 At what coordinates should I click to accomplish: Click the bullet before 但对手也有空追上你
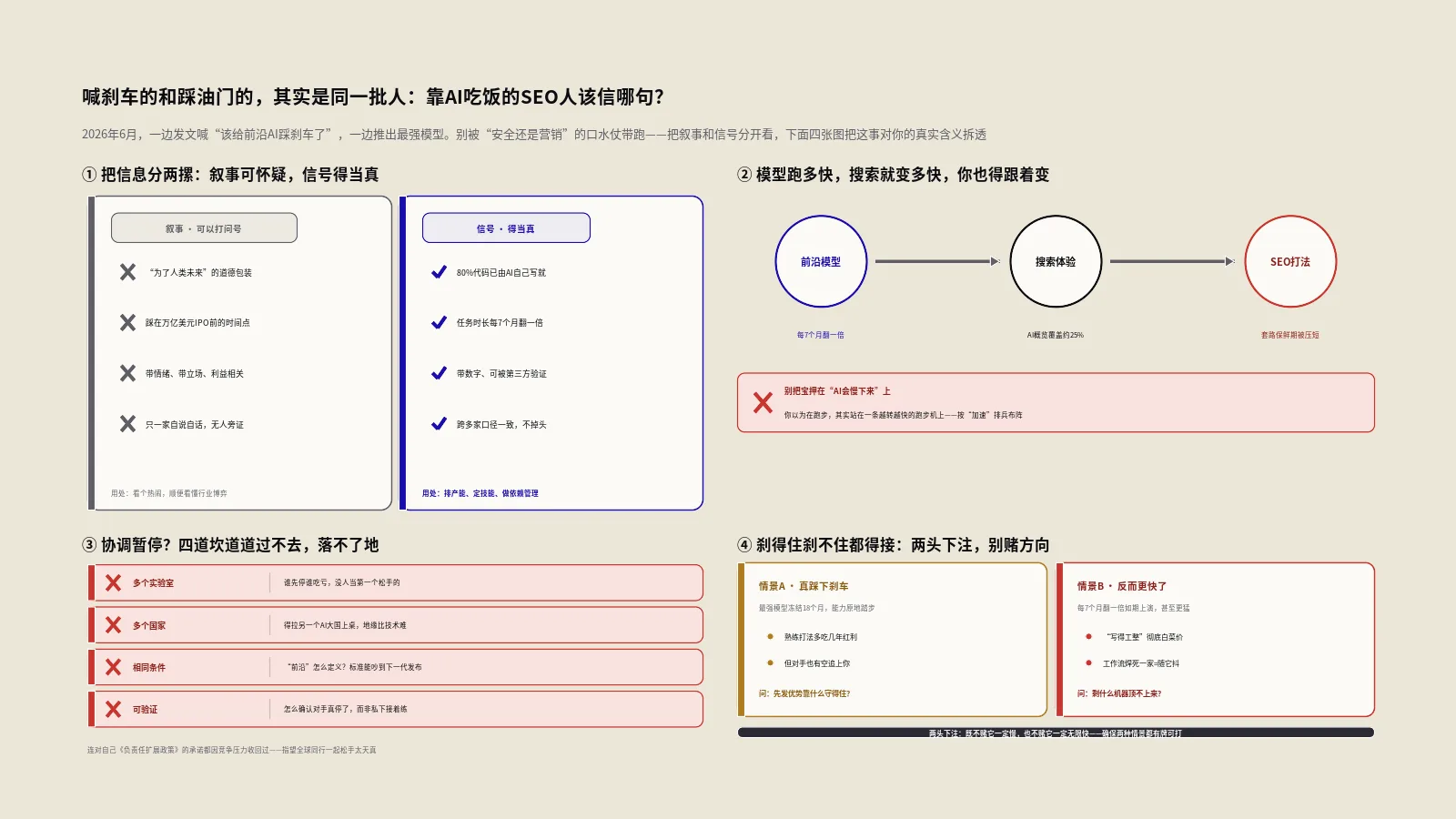click(770, 663)
